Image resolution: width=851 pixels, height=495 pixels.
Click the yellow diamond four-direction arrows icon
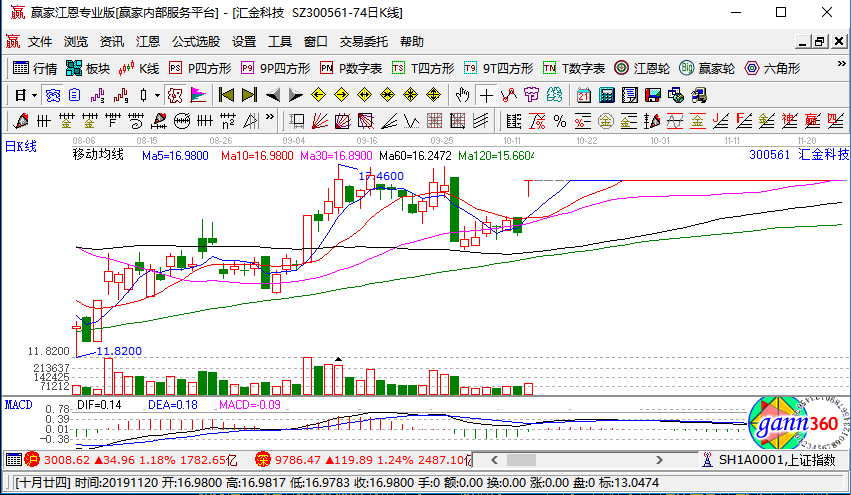point(410,96)
